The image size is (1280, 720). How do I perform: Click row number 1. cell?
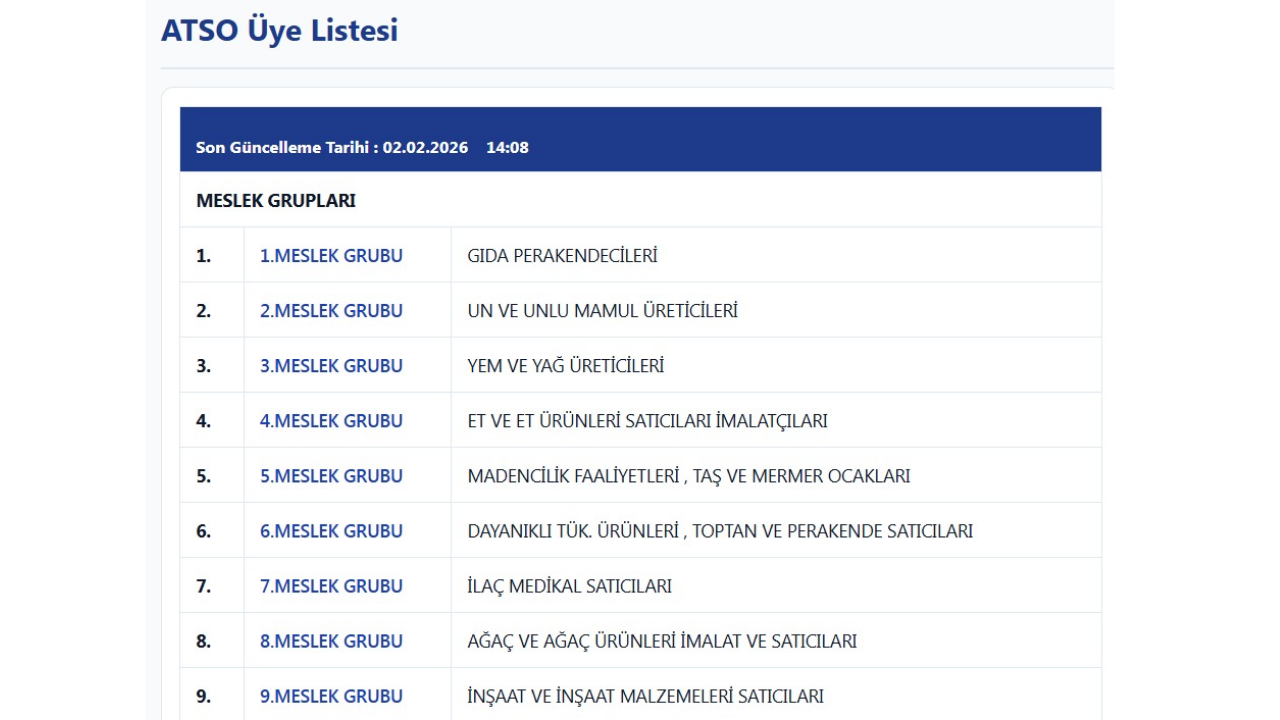212,255
